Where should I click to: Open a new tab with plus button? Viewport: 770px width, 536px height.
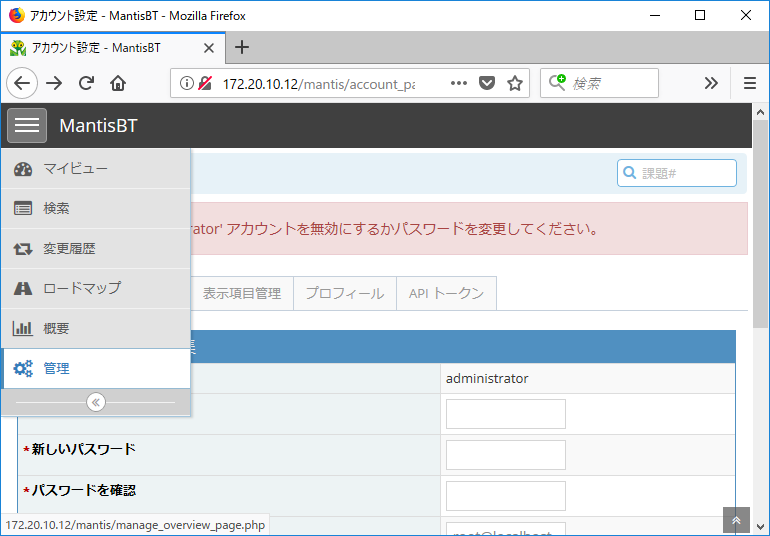click(x=242, y=47)
